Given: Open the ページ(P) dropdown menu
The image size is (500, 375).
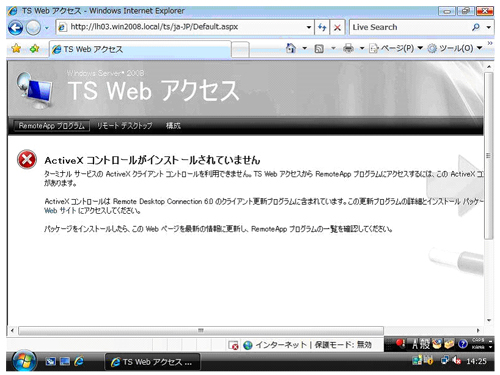Looking at the screenshot, I should 396,49.
